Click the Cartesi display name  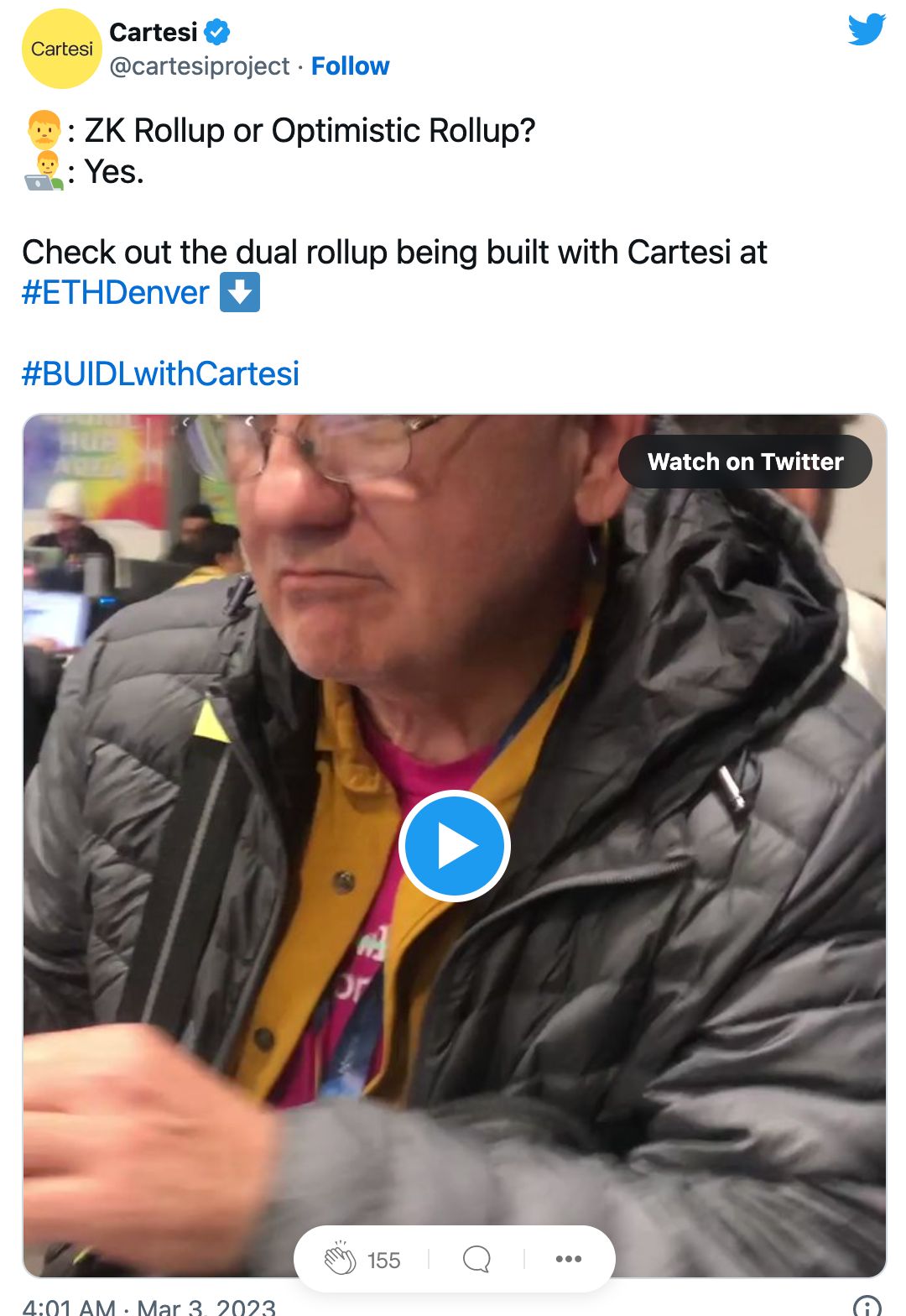tap(154, 33)
